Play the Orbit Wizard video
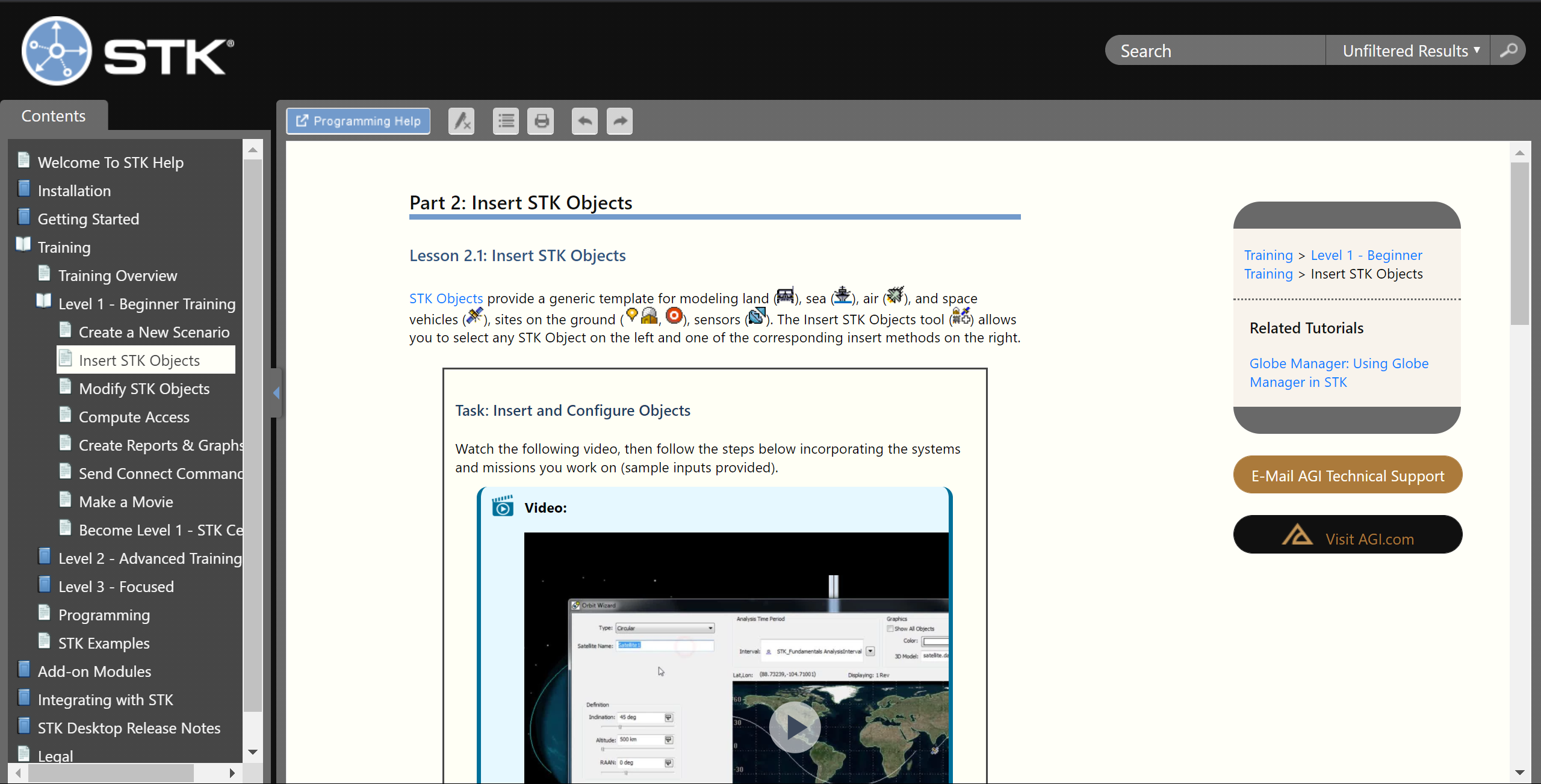Image resolution: width=1541 pixels, height=784 pixels. click(795, 727)
